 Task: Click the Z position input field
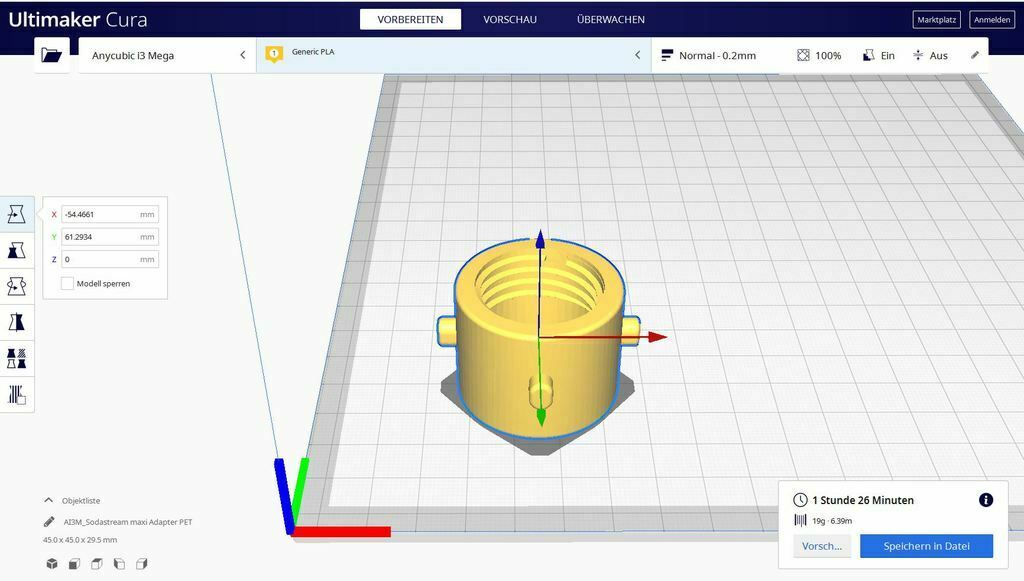click(110, 259)
